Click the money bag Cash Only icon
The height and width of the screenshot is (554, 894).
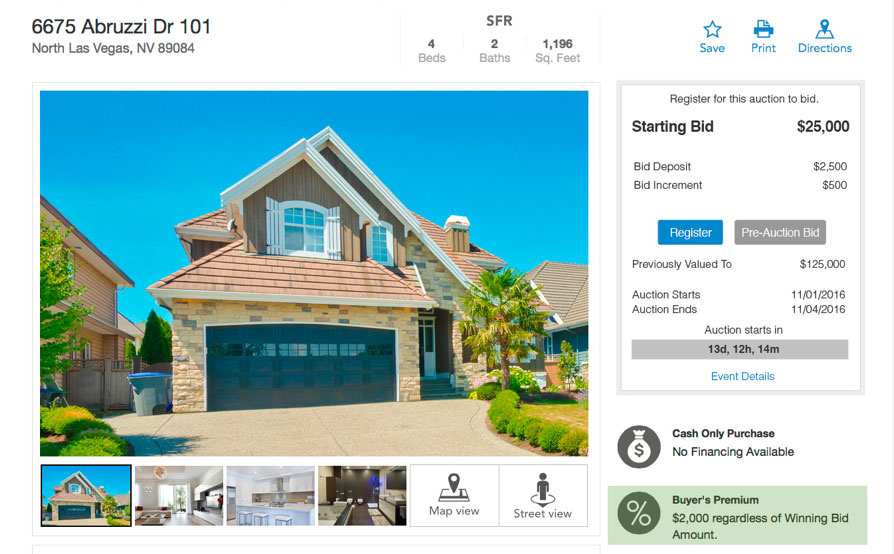tap(639, 447)
